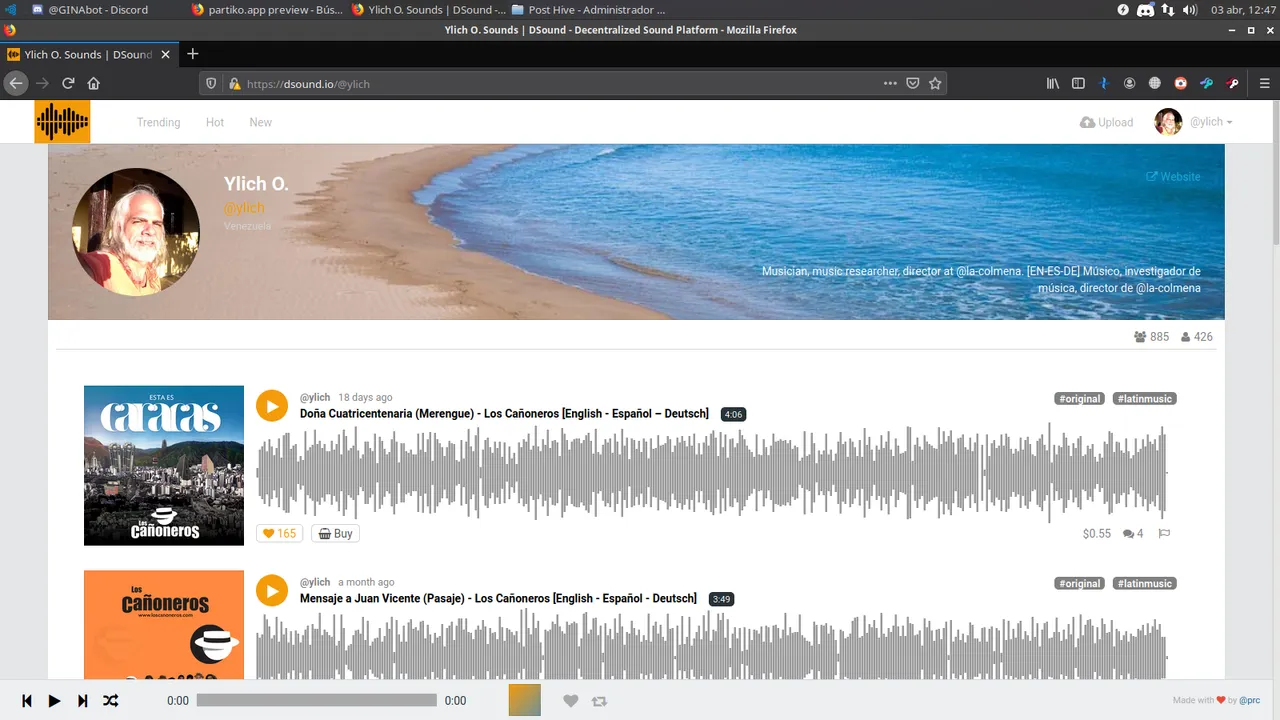The height and width of the screenshot is (720, 1280).
Task: Play the Mensaje a Juan Vicente track
Action: 272,590
